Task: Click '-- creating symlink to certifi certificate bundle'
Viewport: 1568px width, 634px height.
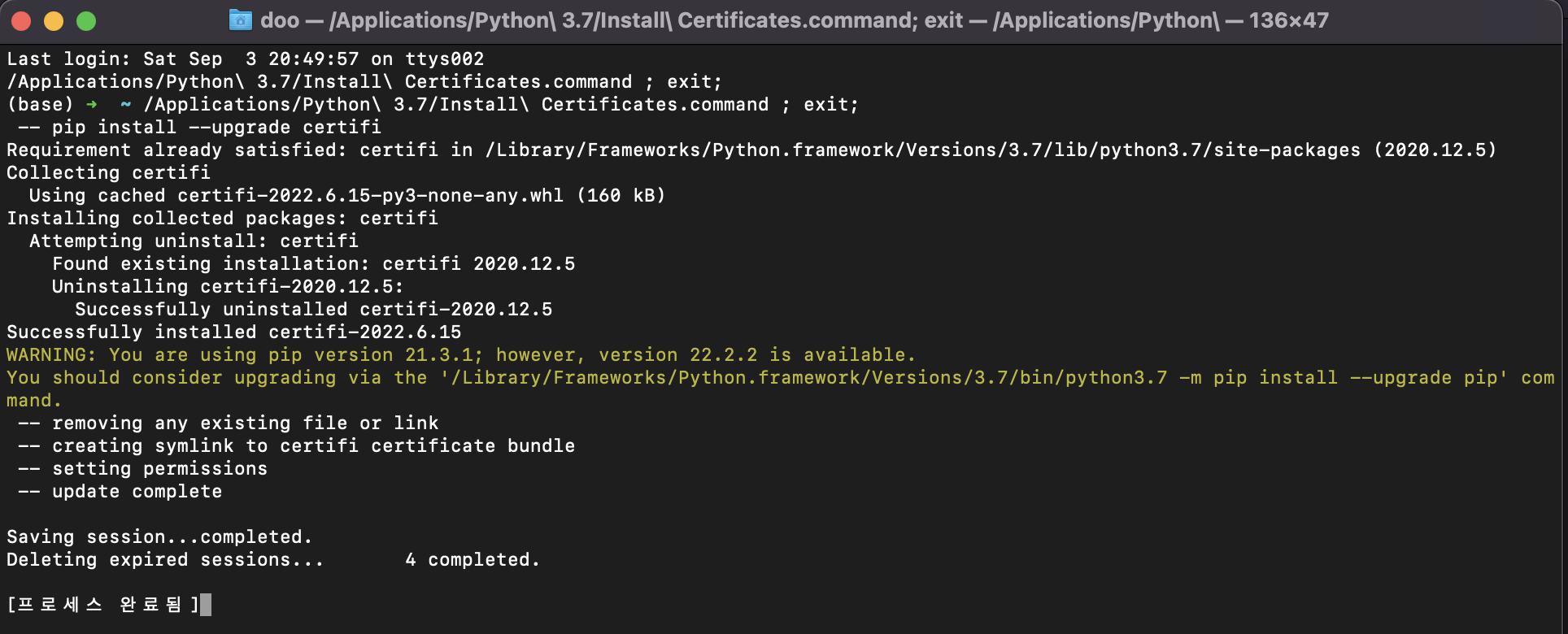Action: [x=296, y=446]
